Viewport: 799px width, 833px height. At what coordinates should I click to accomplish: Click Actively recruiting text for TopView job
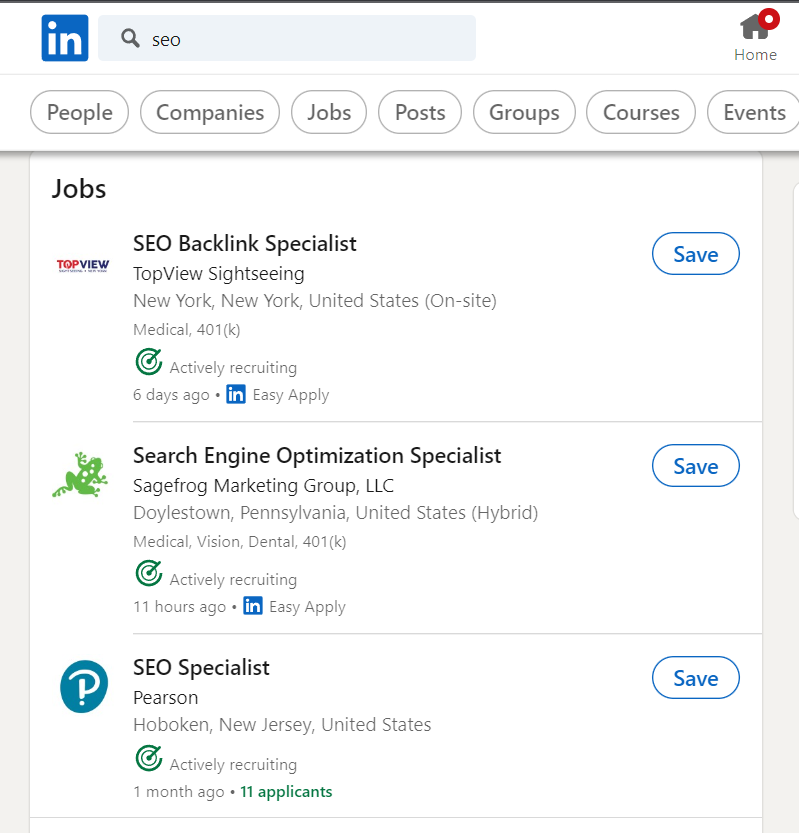(233, 368)
